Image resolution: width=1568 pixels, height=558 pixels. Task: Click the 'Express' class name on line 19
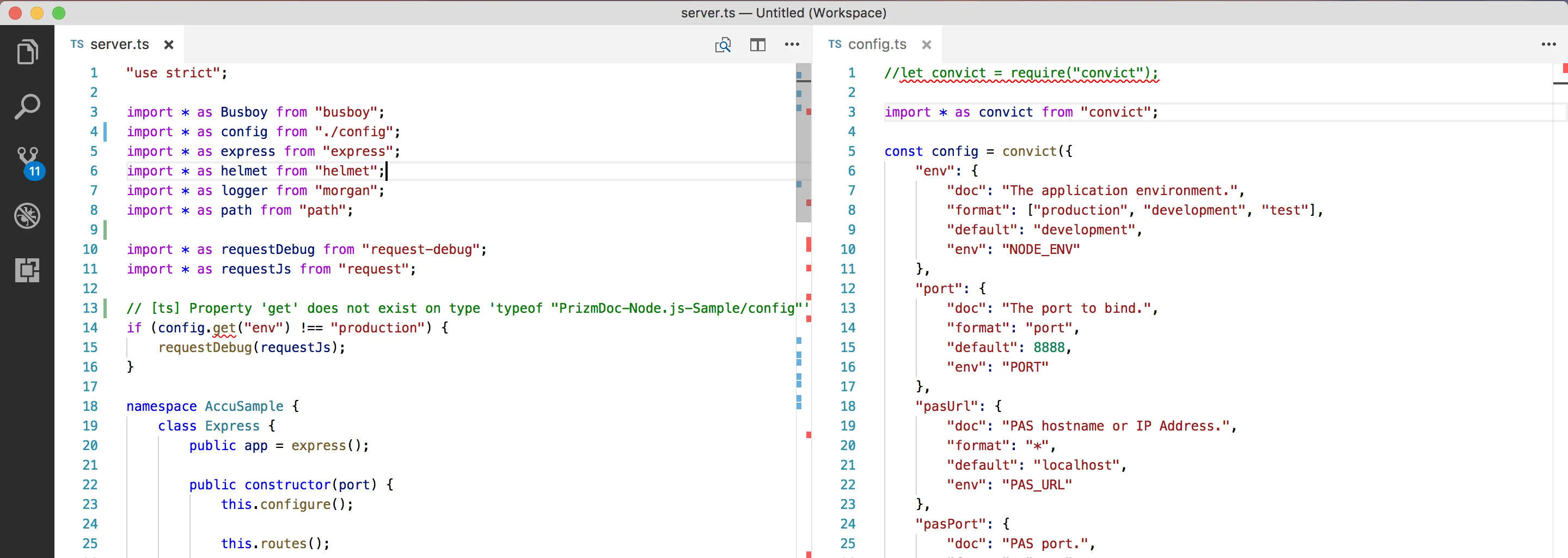232,426
